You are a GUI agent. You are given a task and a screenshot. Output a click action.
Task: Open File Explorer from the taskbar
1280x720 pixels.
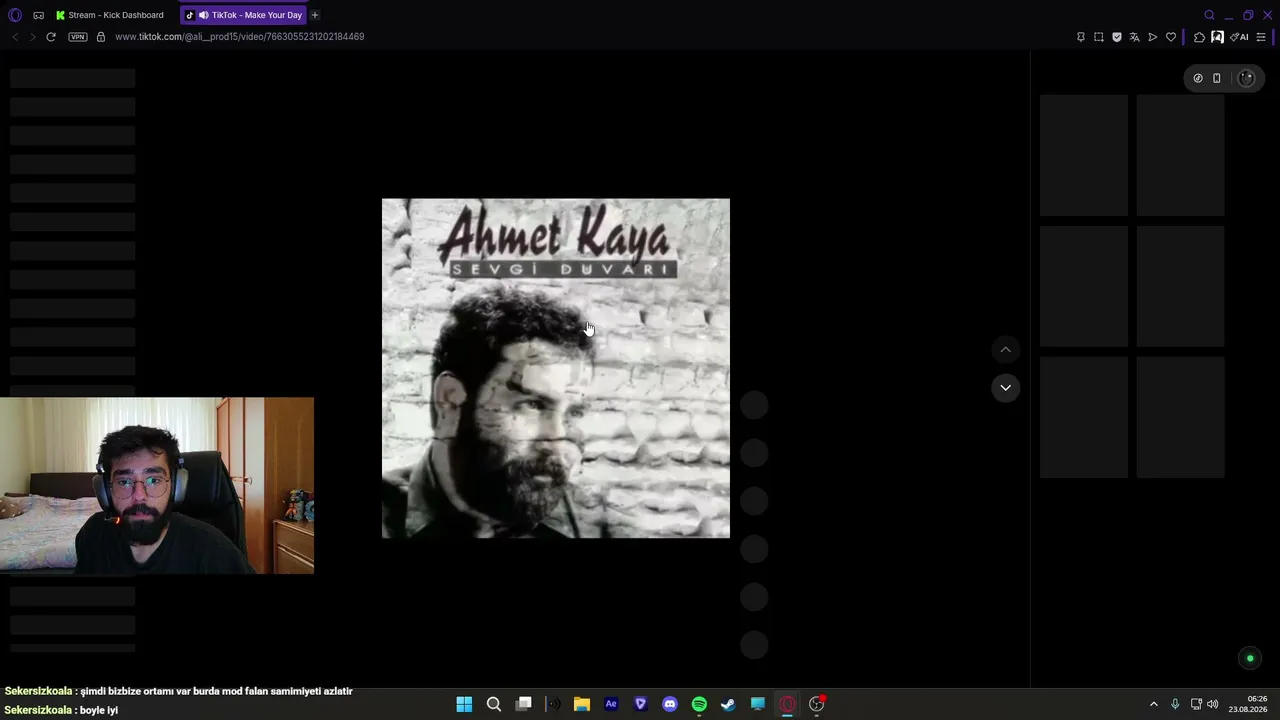(x=582, y=704)
